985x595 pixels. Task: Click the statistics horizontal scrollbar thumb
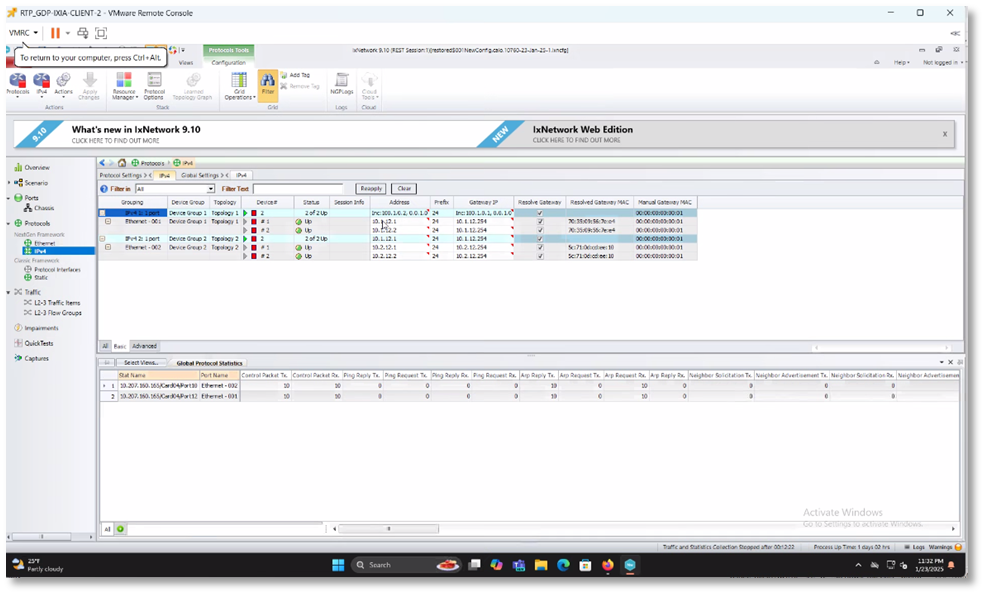[x=388, y=529]
